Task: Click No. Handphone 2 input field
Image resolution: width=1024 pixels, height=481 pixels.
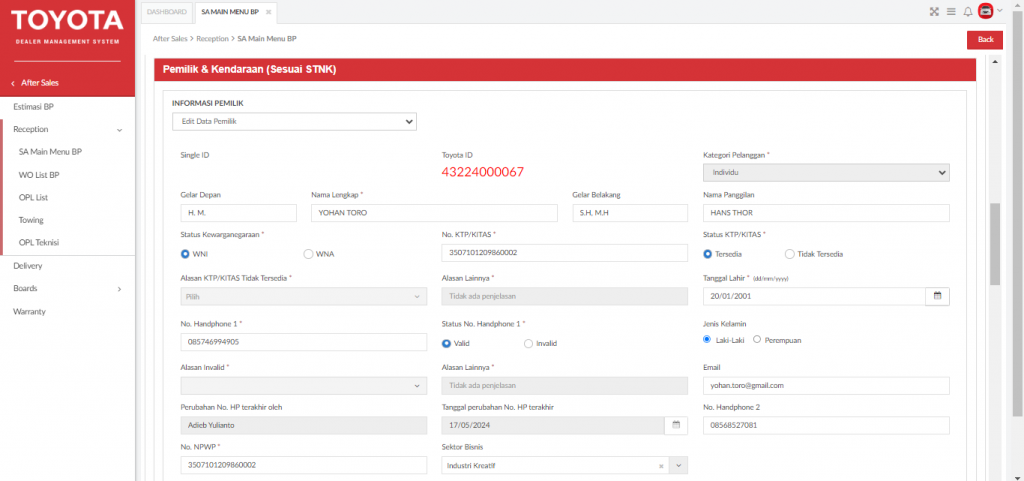Action: 826,425
